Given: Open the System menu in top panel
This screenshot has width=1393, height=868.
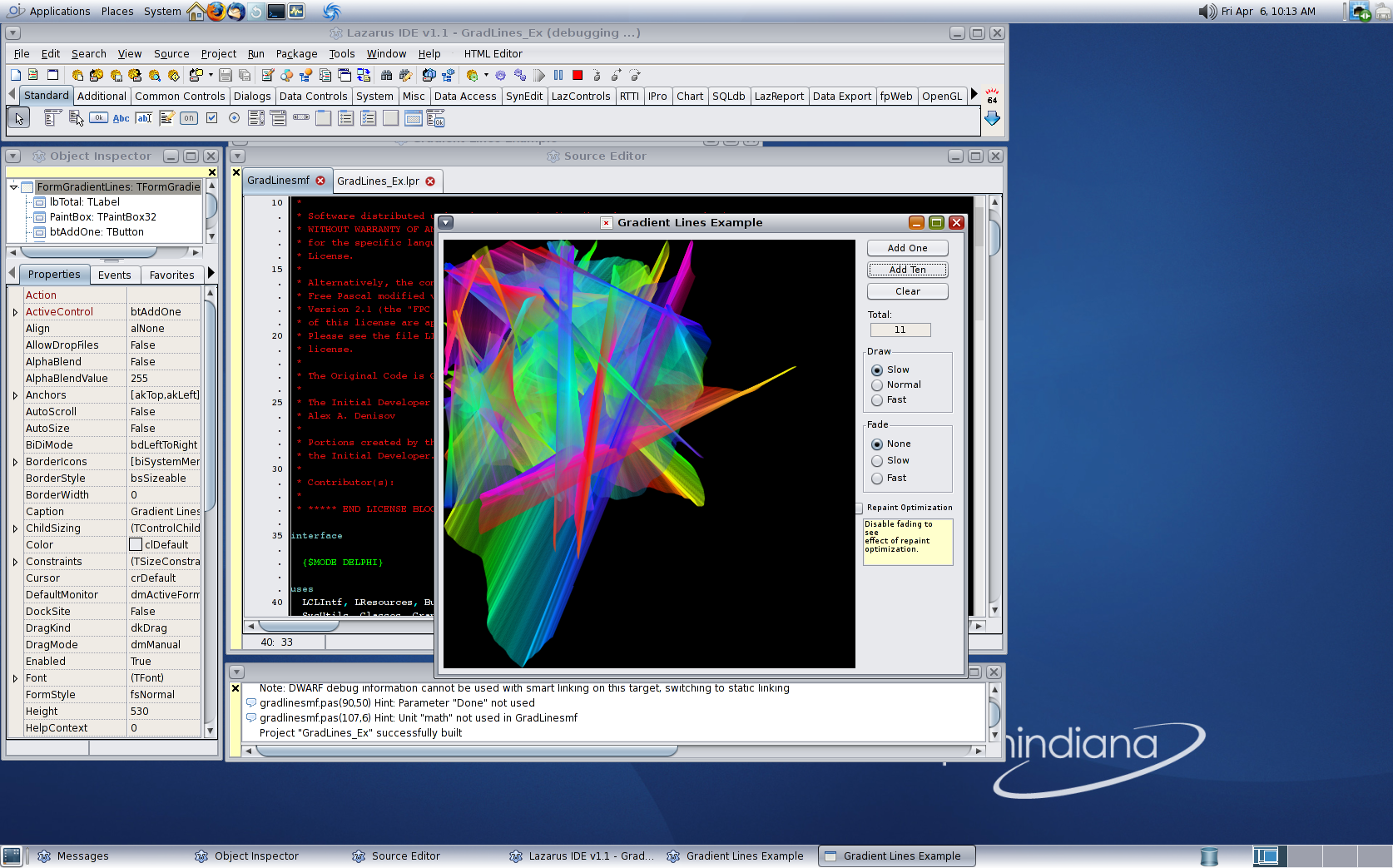Looking at the screenshot, I should coord(162,12).
